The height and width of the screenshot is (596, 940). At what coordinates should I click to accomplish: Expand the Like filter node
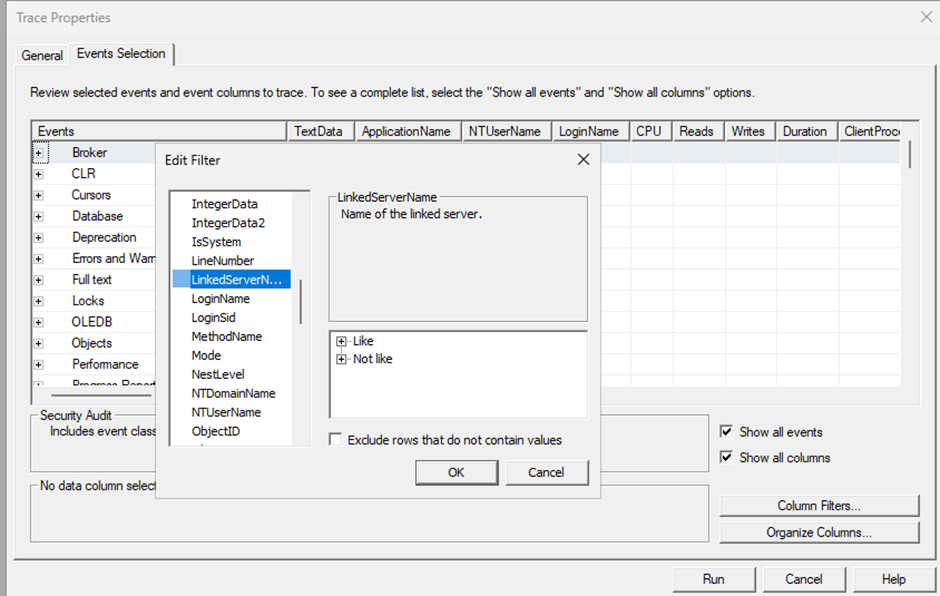click(341, 341)
